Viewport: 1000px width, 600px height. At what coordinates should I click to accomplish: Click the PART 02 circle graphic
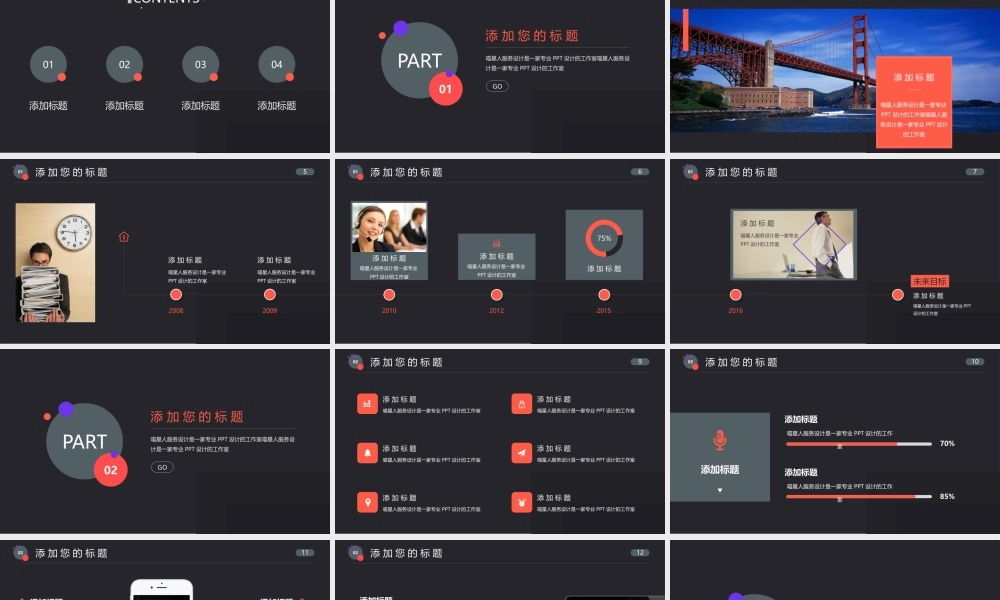[x=84, y=441]
